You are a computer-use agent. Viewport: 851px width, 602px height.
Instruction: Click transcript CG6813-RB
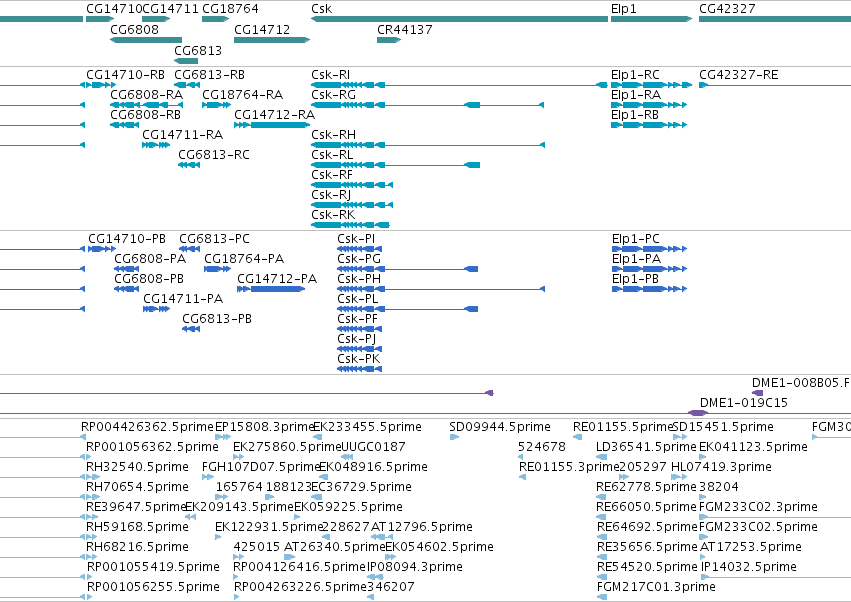click(209, 75)
